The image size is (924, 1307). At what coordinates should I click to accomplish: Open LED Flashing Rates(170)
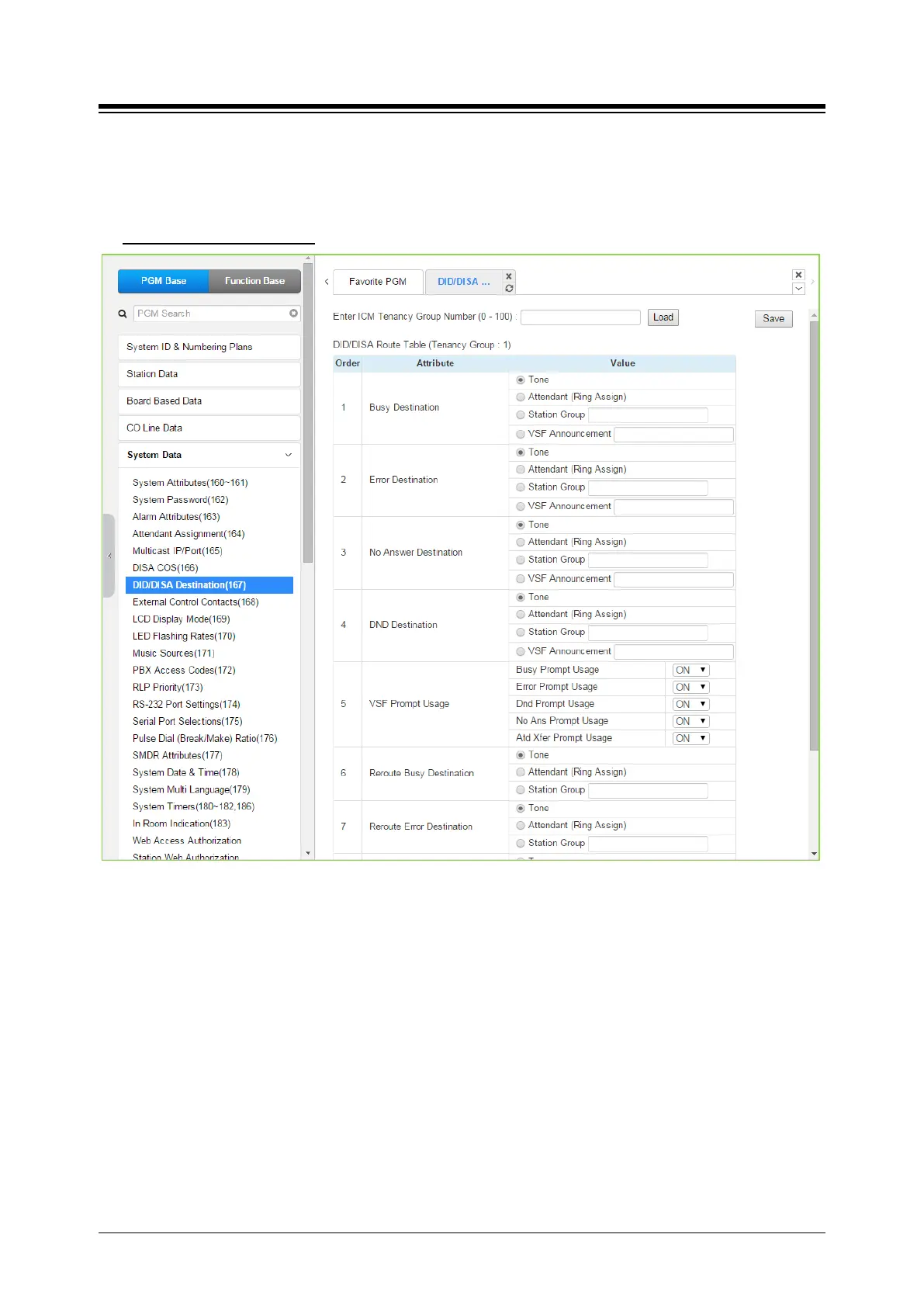coord(184,636)
